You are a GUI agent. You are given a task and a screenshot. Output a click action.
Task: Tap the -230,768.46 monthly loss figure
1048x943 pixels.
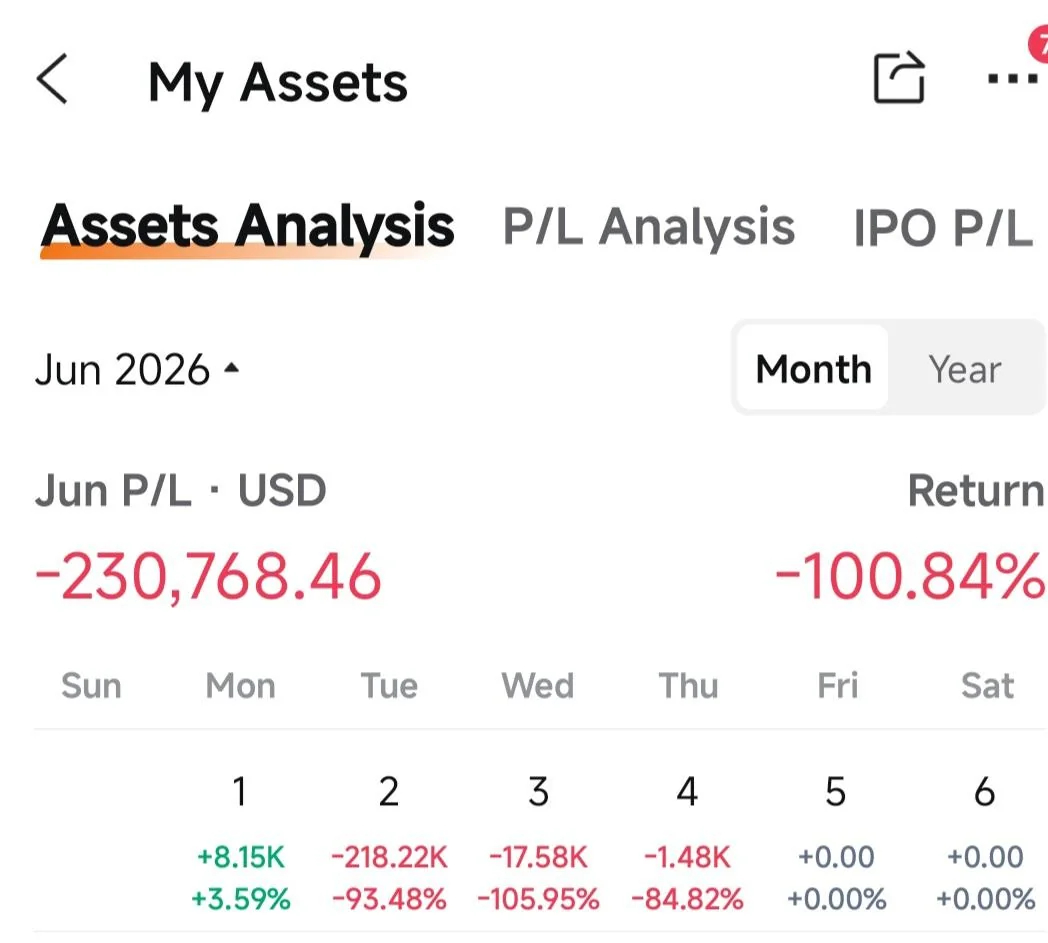208,576
